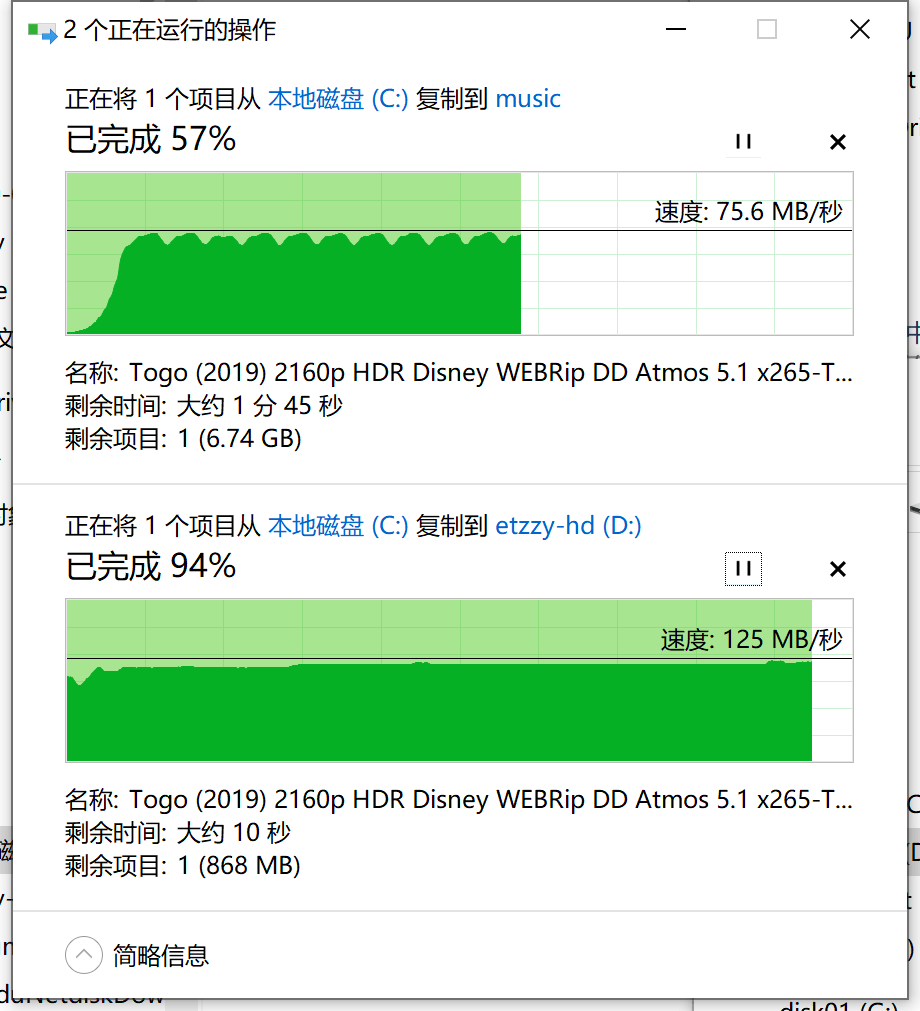Click the 剩余项目 1 (868 MB) text
The width and height of the screenshot is (920, 1011).
[183, 865]
